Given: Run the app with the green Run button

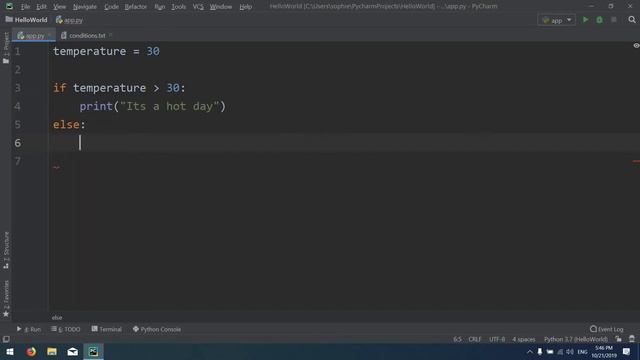Looking at the screenshot, I should pos(586,20).
